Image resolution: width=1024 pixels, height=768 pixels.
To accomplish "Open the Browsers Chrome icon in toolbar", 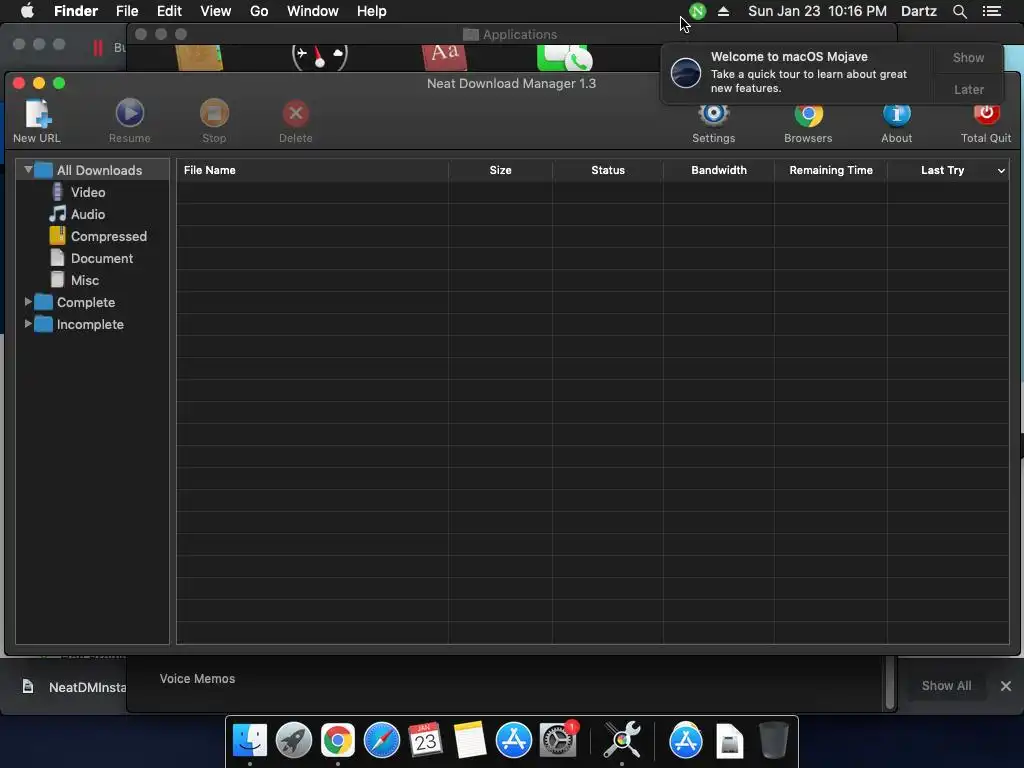I will [x=808, y=115].
